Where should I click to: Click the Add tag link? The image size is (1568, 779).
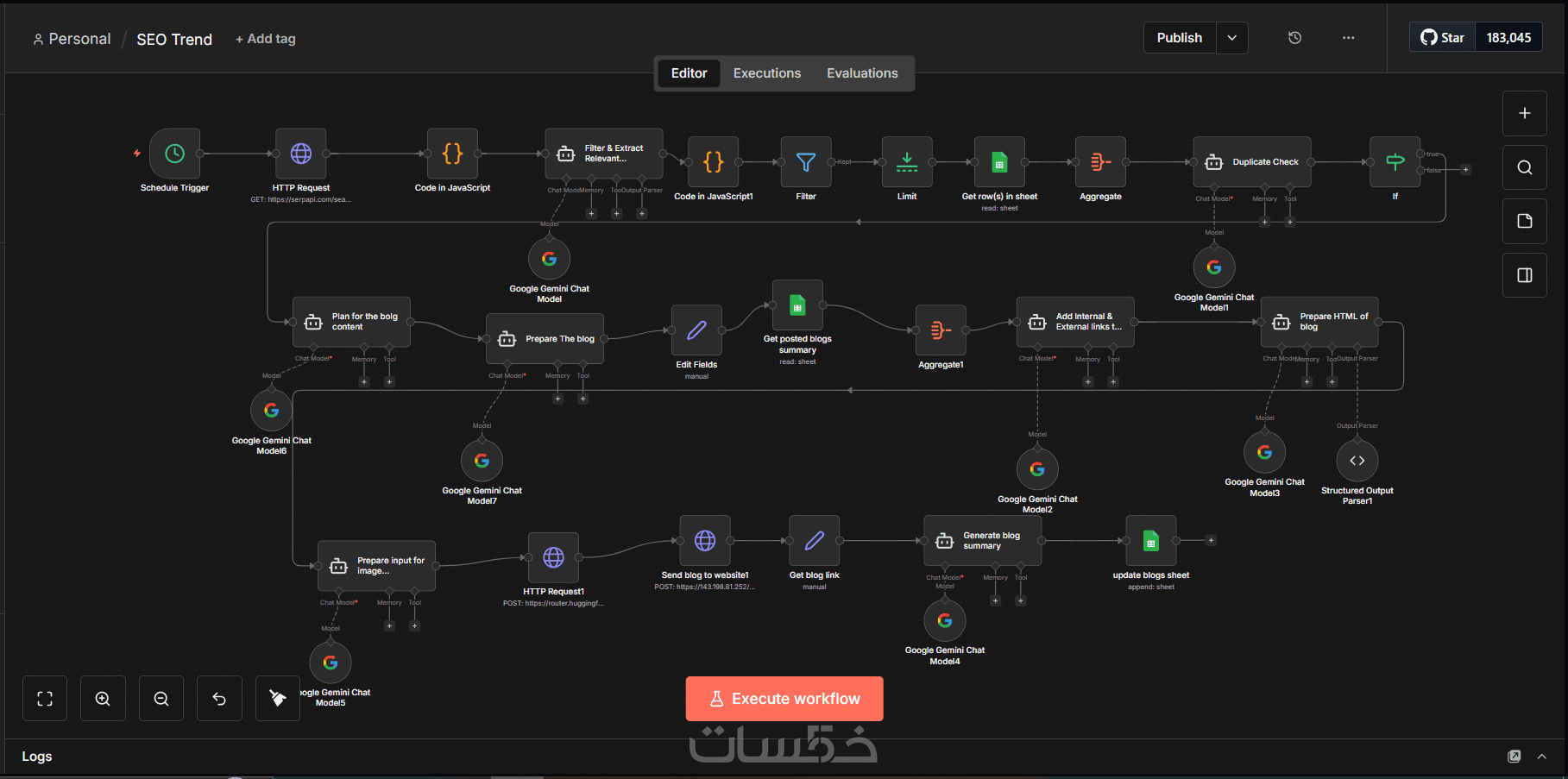[x=266, y=39]
